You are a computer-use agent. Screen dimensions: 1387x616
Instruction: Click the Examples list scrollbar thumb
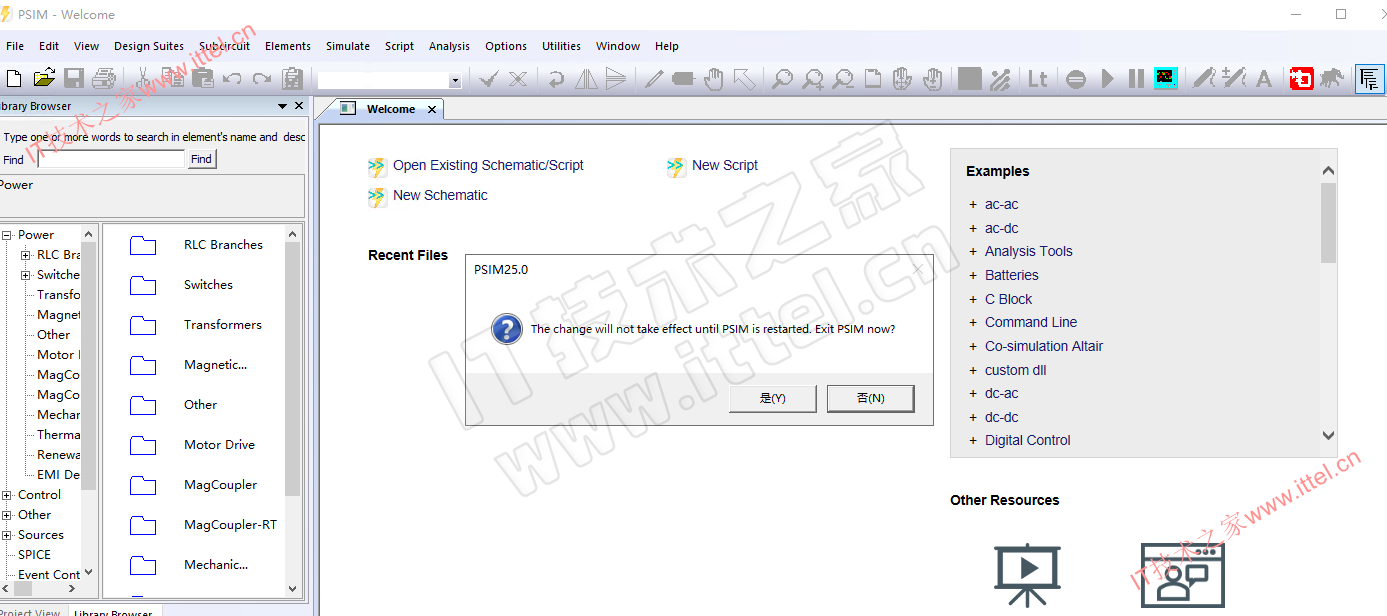click(x=1328, y=222)
